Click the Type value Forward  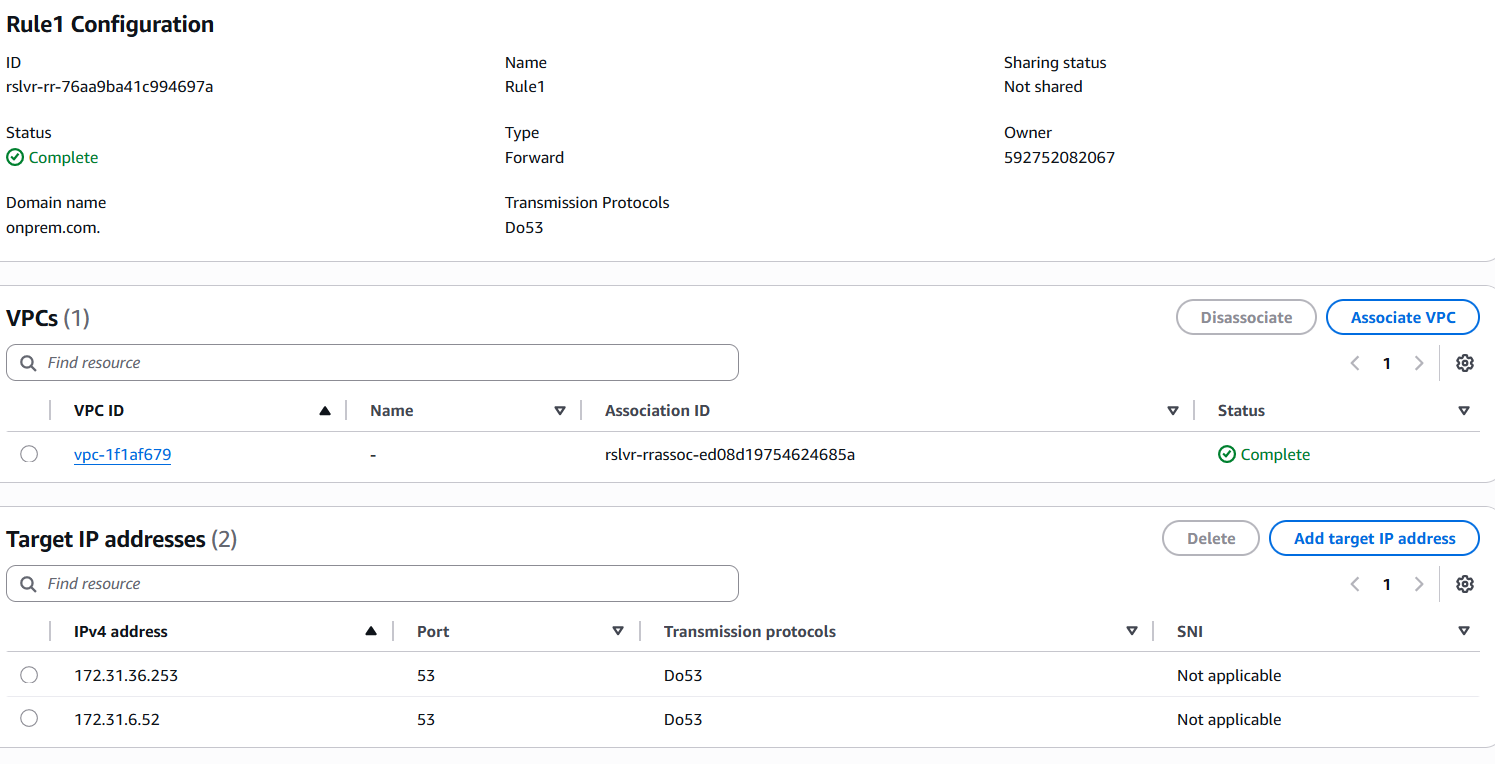tap(534, 157)
